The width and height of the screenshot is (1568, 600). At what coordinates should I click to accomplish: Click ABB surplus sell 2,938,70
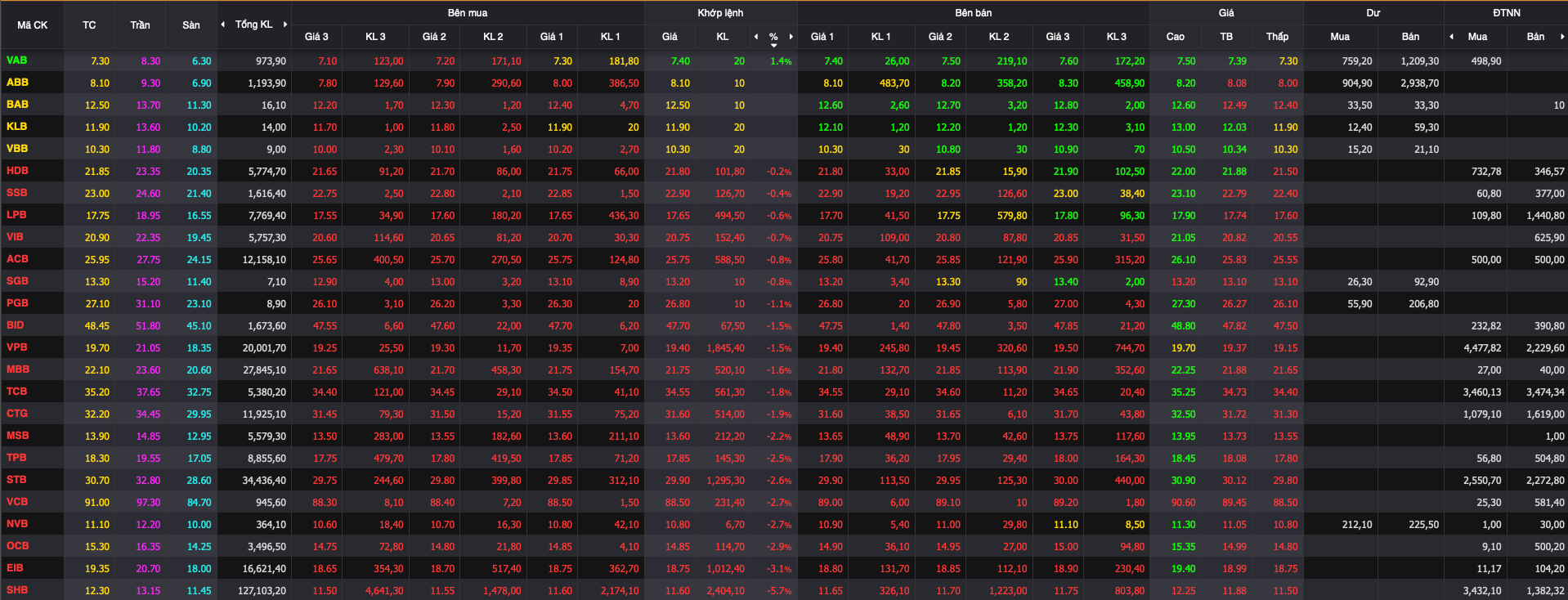click(x=1420, y=83)
